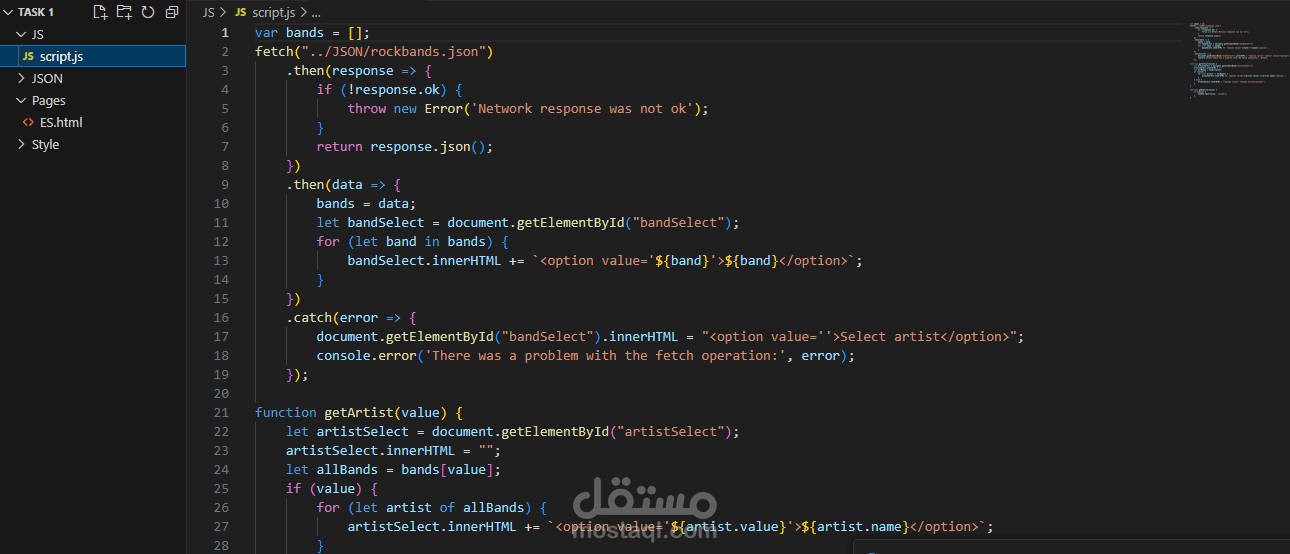Image resolution: width=1290 pixels, height=554 pixels.
Task: Click line number 21 in the gutter
Action: [x=221, y=412]
